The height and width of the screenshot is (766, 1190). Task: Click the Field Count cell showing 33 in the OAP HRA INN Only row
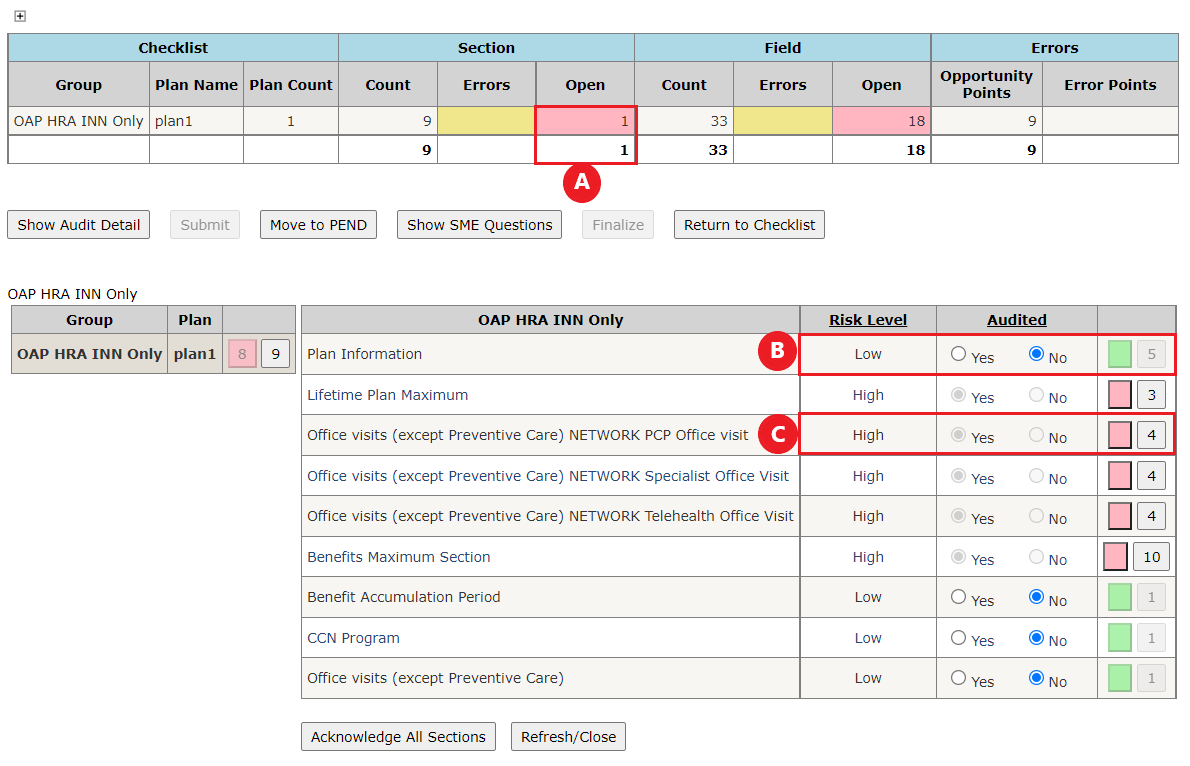684,121
